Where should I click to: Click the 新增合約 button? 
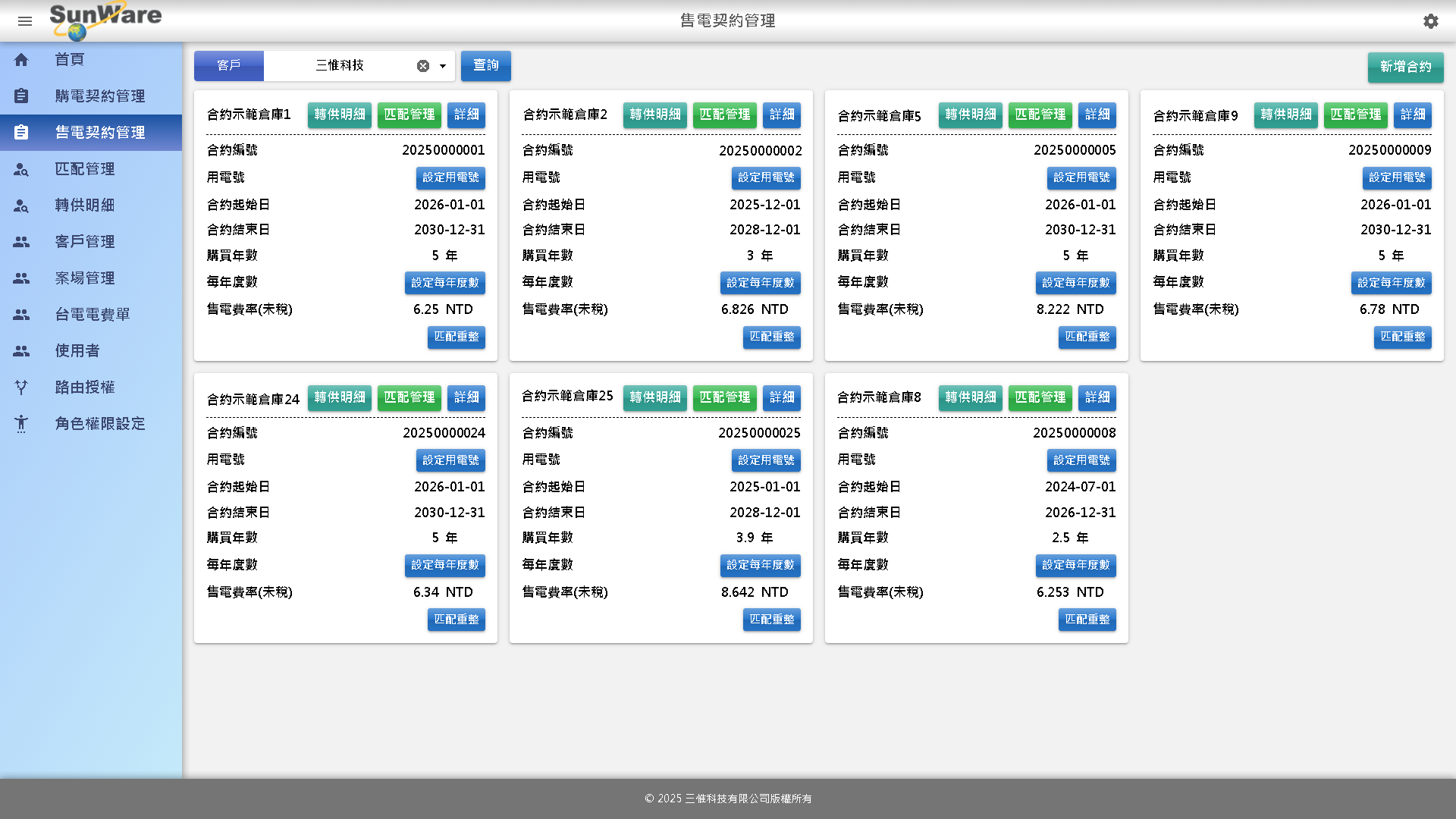pos(1405,67)
